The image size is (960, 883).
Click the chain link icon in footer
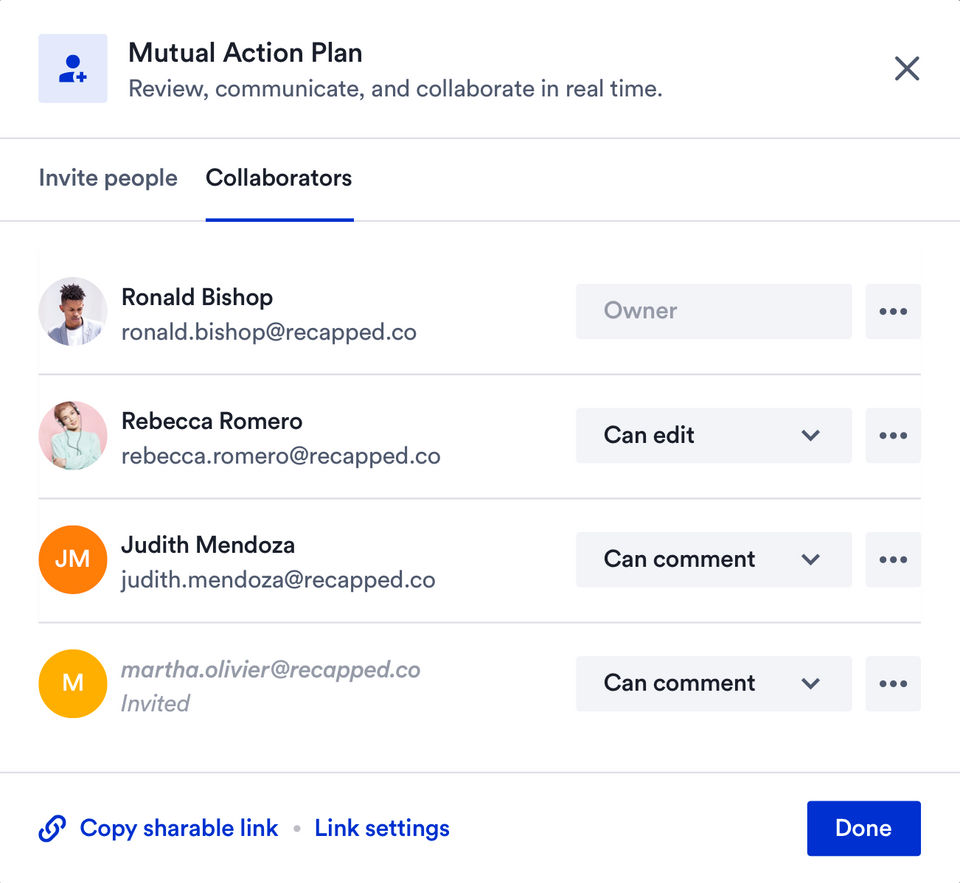coord(52,828)
